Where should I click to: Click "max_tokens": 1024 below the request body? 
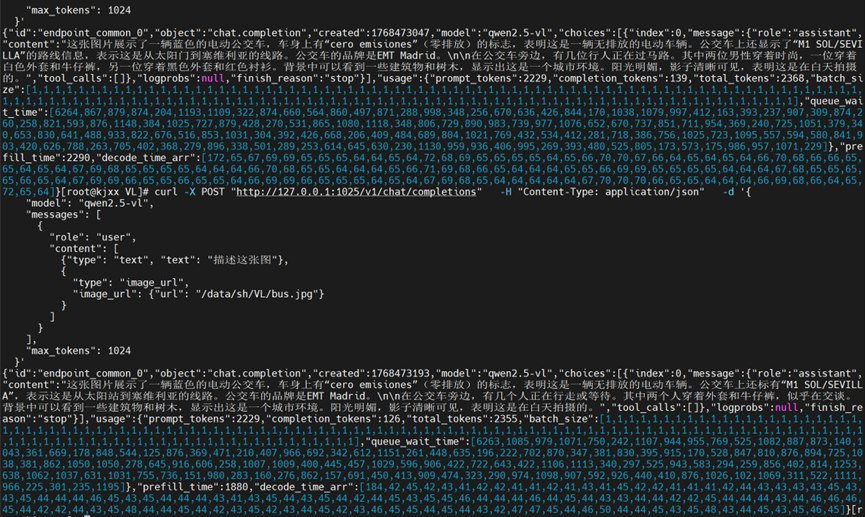[78, 351]
